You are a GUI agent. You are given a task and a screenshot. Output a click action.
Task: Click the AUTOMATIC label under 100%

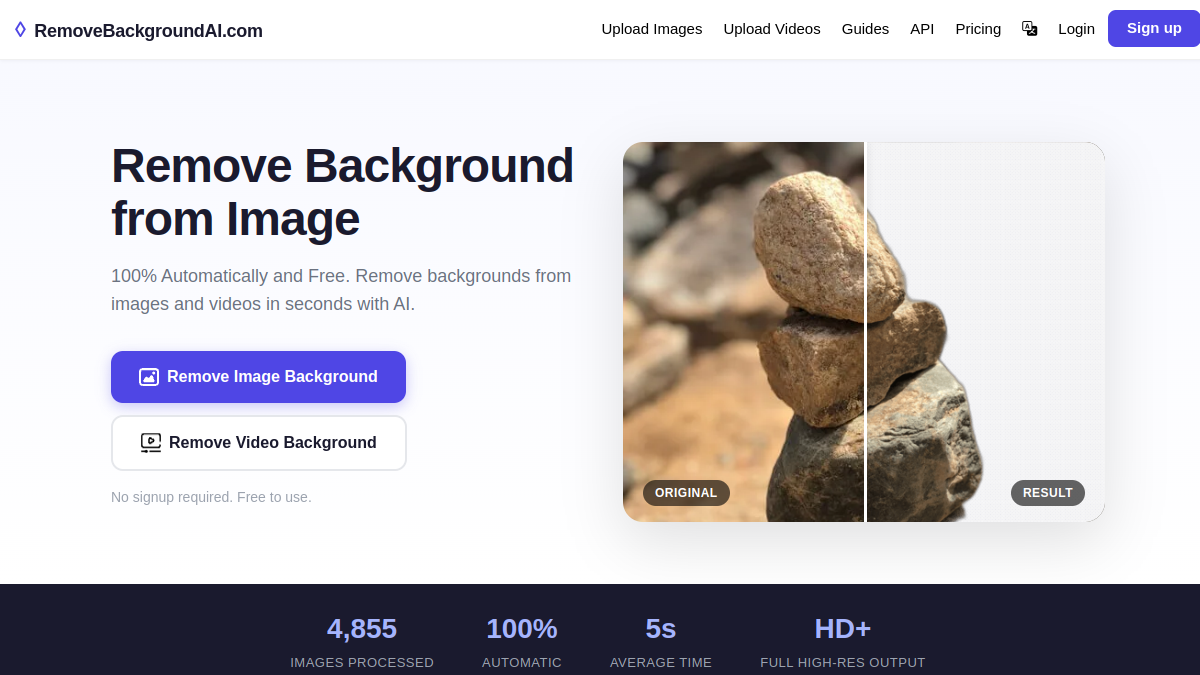coord(522,662)
